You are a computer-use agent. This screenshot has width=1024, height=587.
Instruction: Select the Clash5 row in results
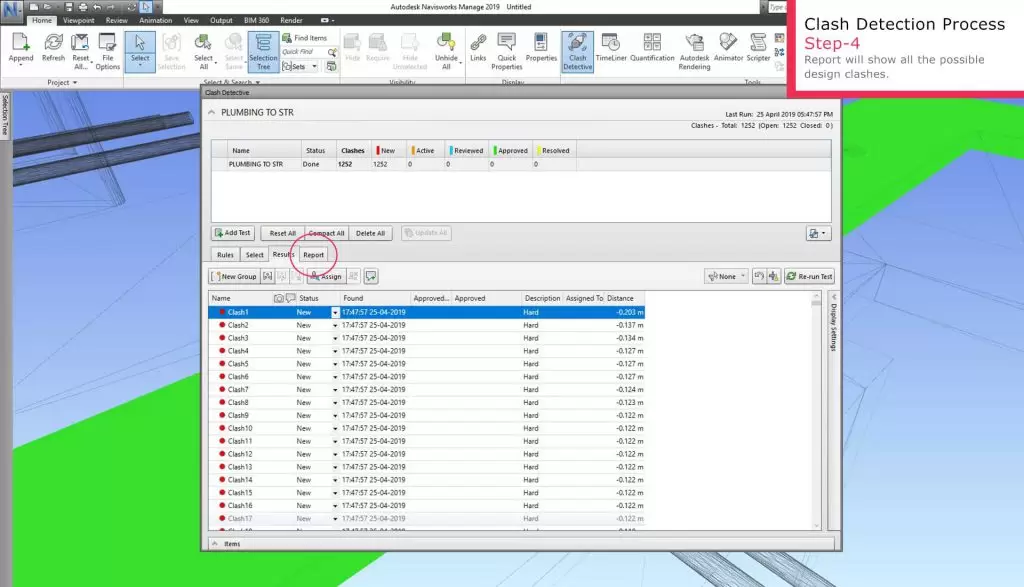tap(238, 364)
